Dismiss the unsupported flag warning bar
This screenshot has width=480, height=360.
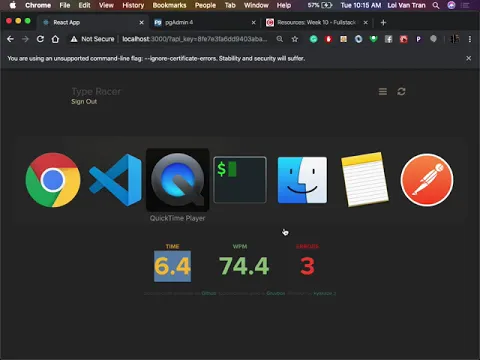click(x=468, y=58)
